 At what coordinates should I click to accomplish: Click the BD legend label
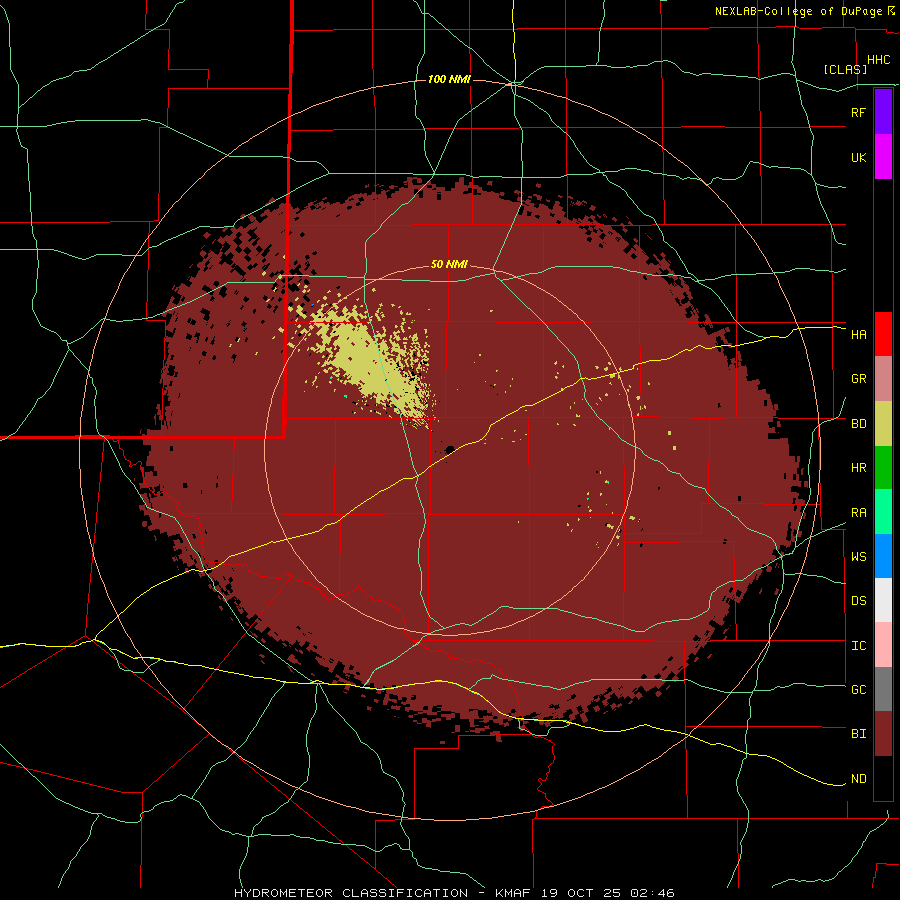858,424
